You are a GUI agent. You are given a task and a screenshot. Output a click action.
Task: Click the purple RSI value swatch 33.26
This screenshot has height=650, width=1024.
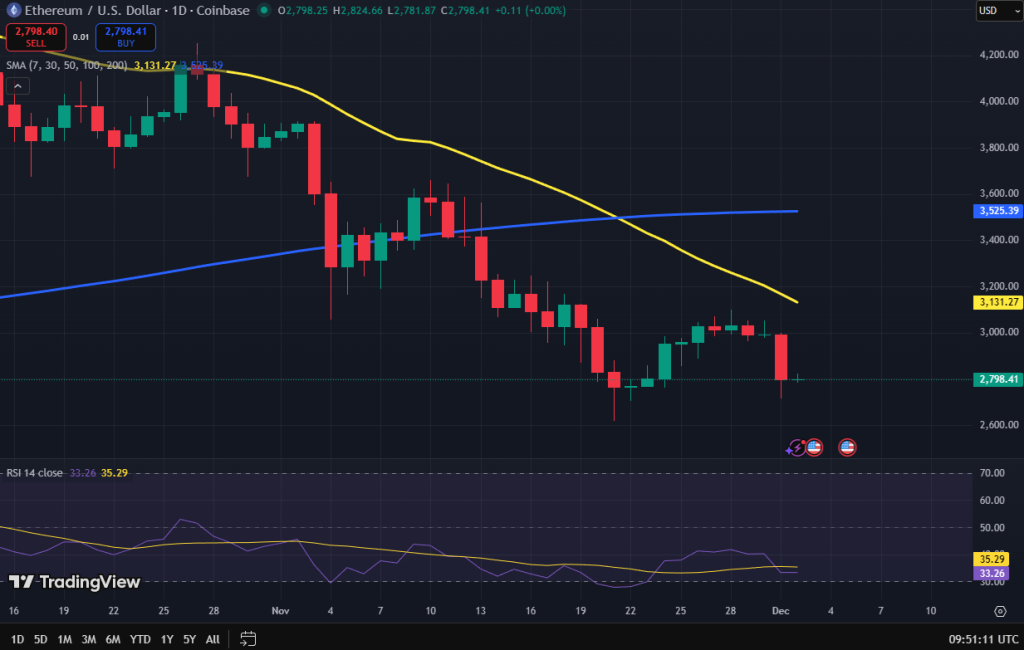click(x=990, y=573)
